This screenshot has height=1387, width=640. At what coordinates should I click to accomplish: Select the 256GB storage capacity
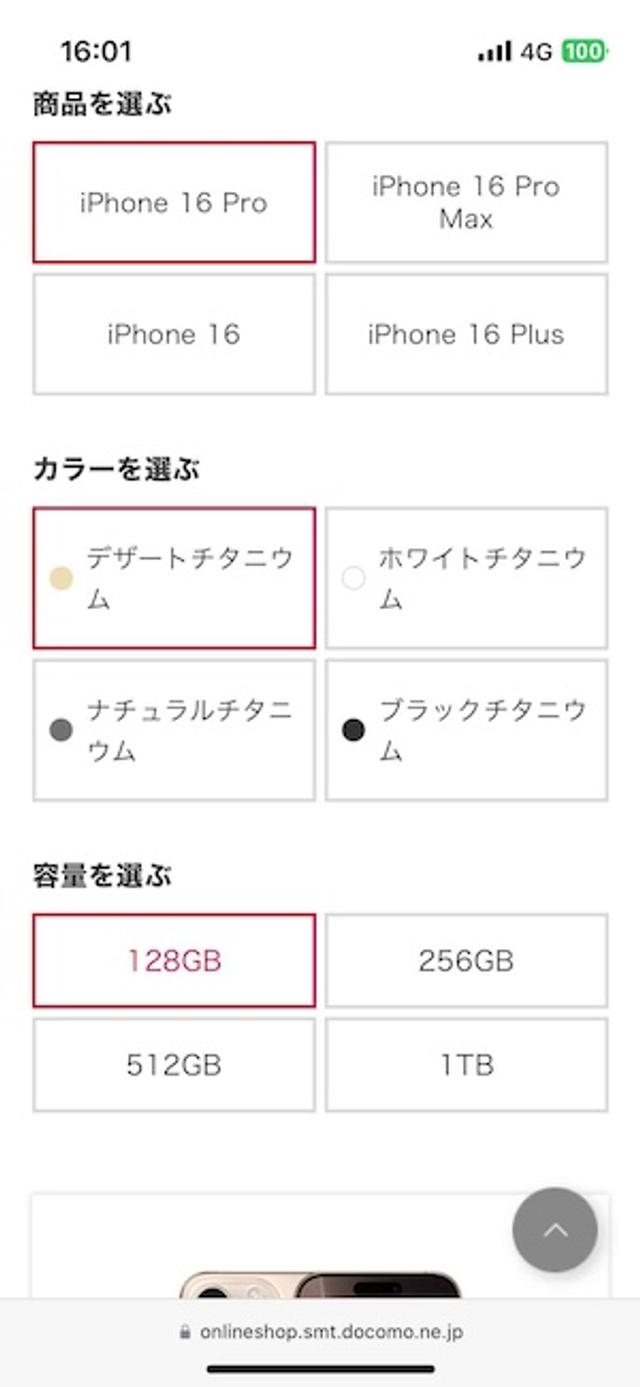point(466,960)
